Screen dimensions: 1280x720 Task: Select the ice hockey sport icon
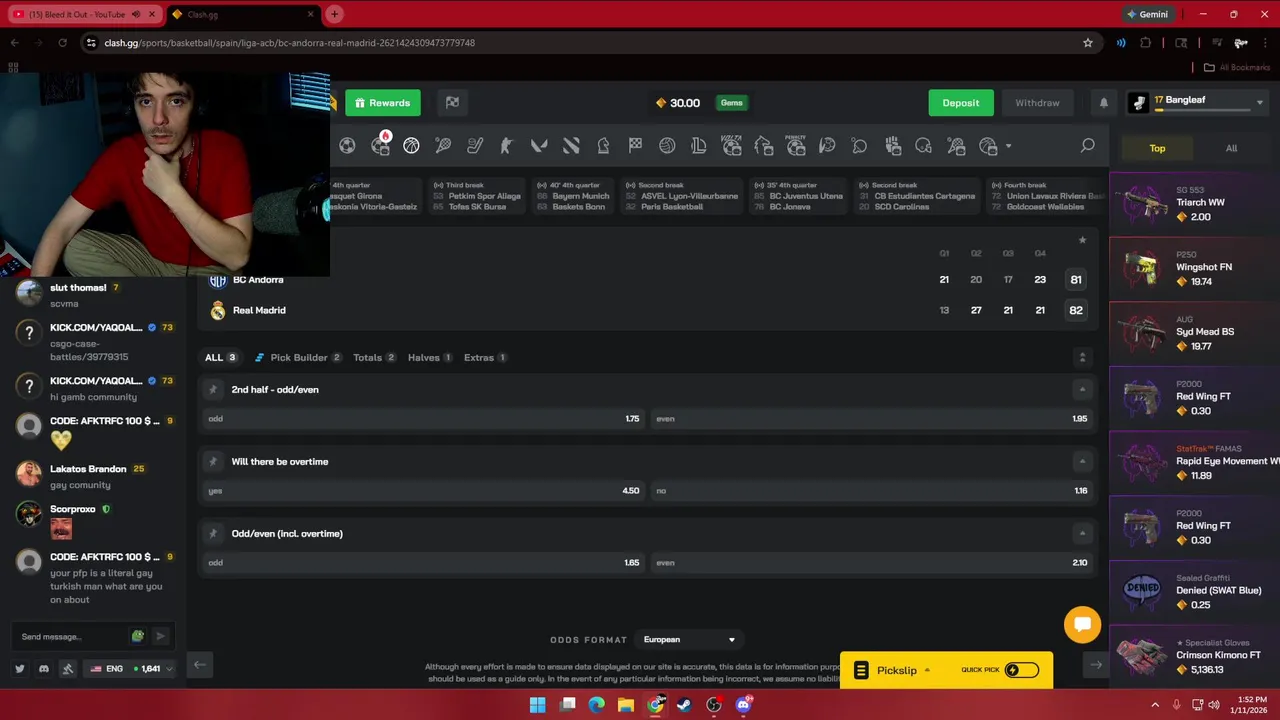click(475, 146)
